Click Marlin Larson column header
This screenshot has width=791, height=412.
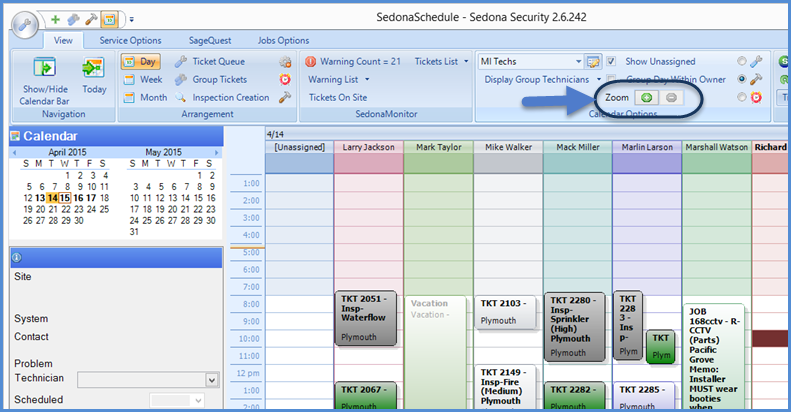(x=647, y=147)
